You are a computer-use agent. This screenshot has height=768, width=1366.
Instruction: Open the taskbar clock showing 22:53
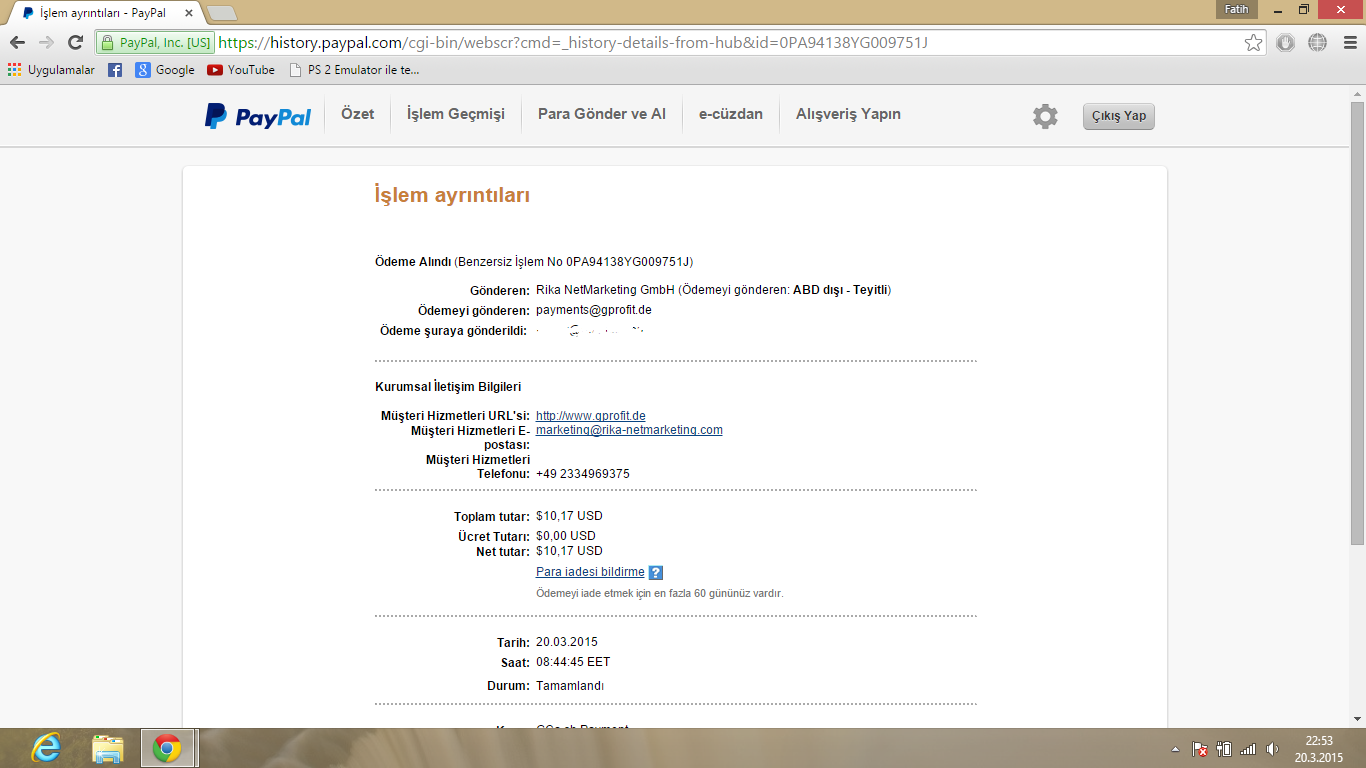click(1319, 748)
